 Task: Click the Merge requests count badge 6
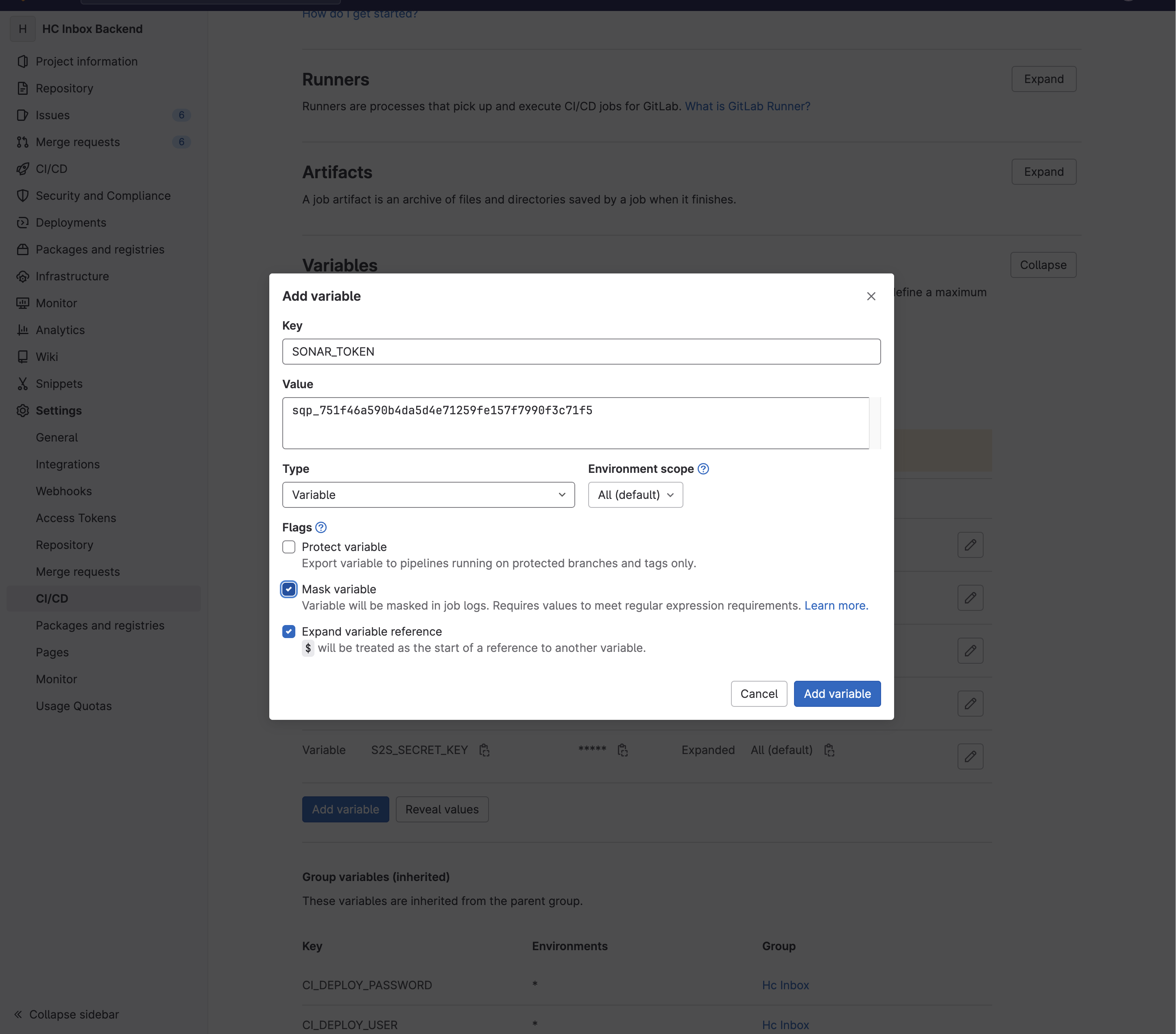point(181,142)
